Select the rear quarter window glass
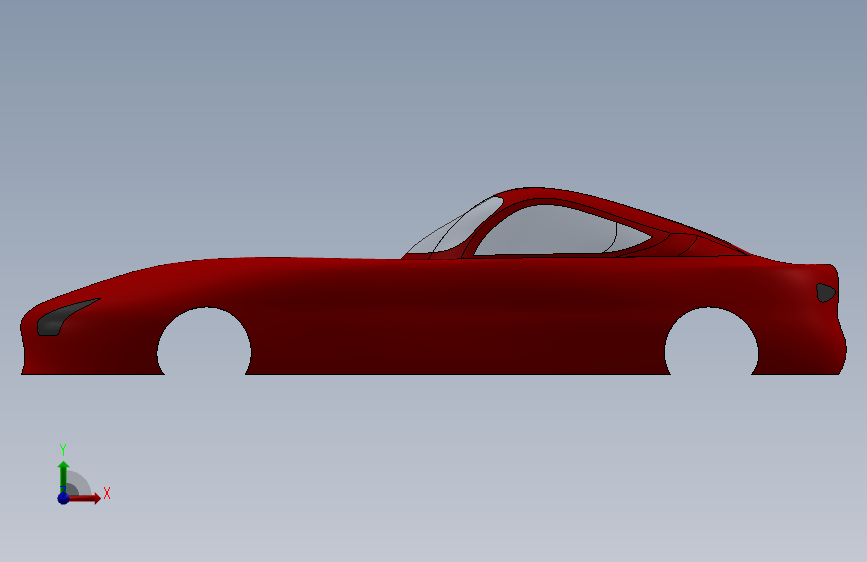The height and width of the screenshot is (562, 867). click(x=630, y=237)
